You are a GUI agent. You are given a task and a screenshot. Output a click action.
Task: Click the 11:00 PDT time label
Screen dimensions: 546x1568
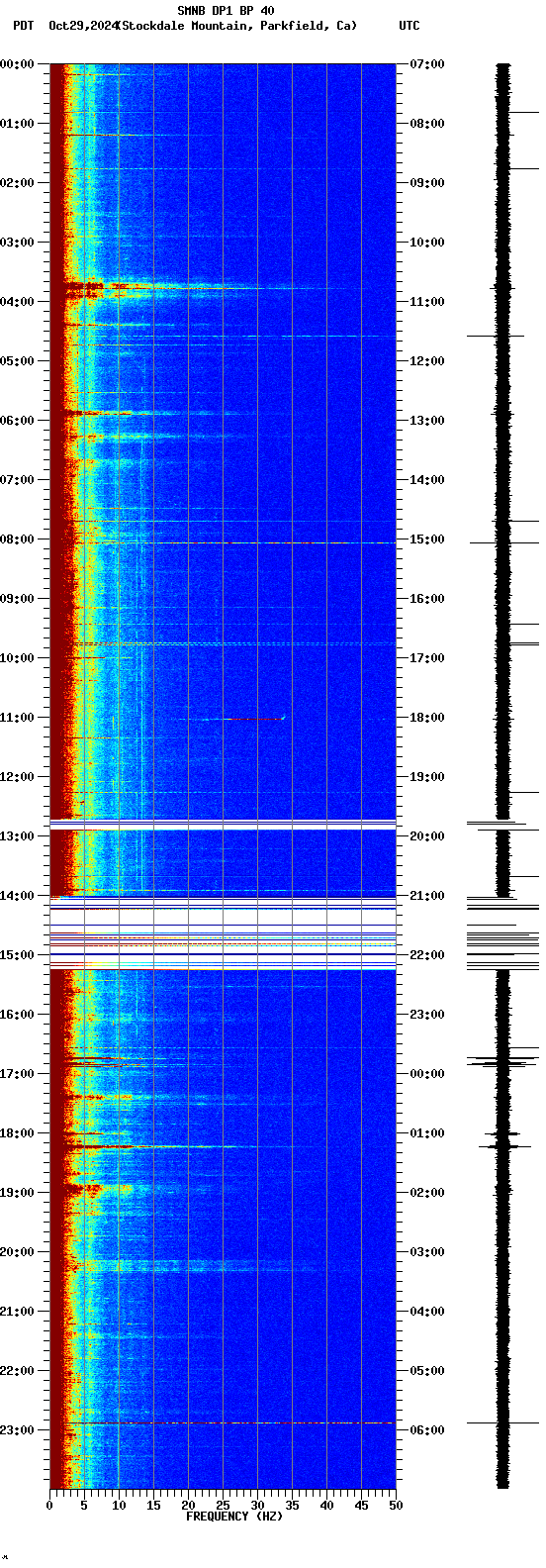[x=18, y=718]
